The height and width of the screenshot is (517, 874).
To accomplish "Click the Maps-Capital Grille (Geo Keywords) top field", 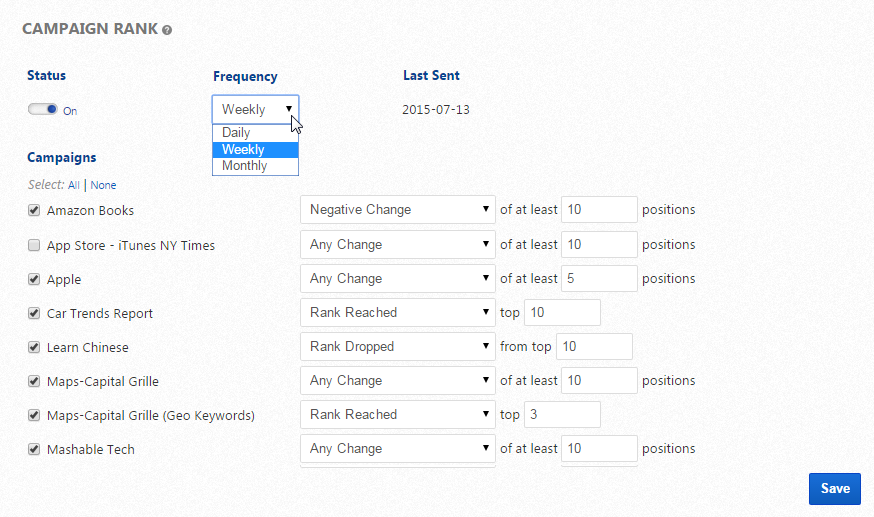I will point(561,414).
